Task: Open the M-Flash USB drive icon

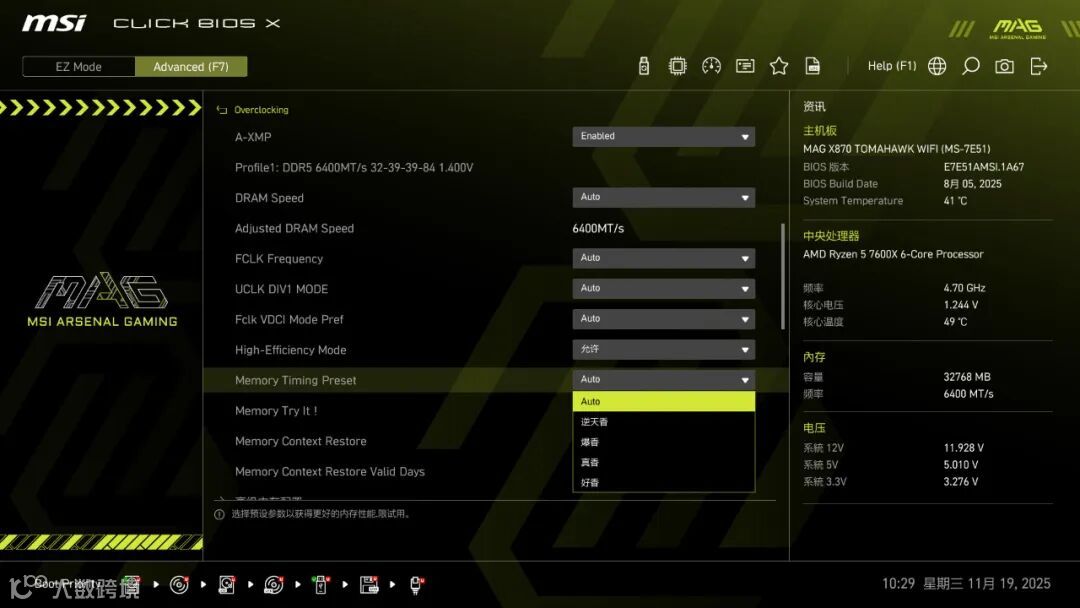Action: [x=643, y=66]
